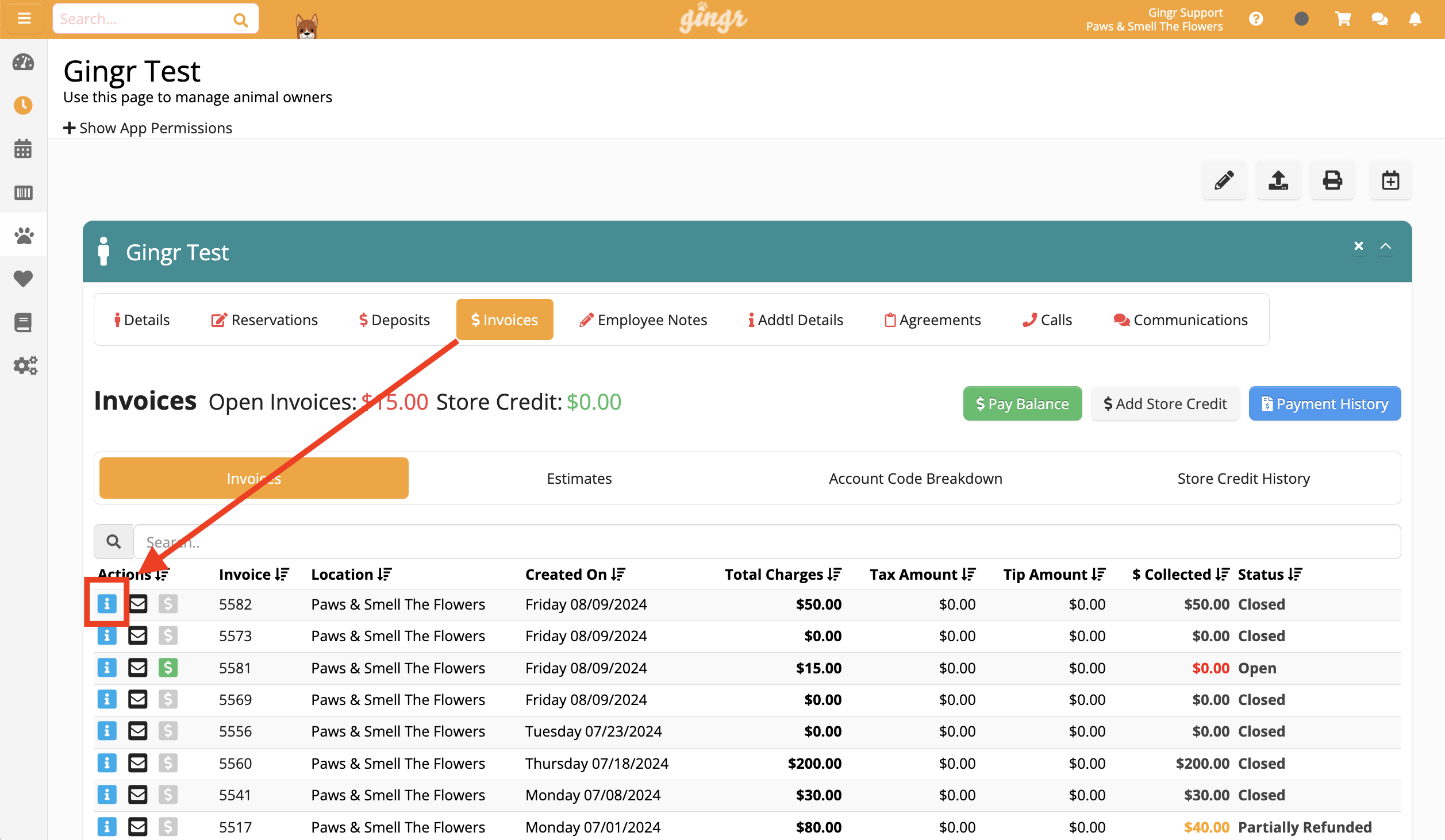Screen dimensions: 1445x840
Task: Switch to the Employee Notes tab
Action: coord(643,320)
